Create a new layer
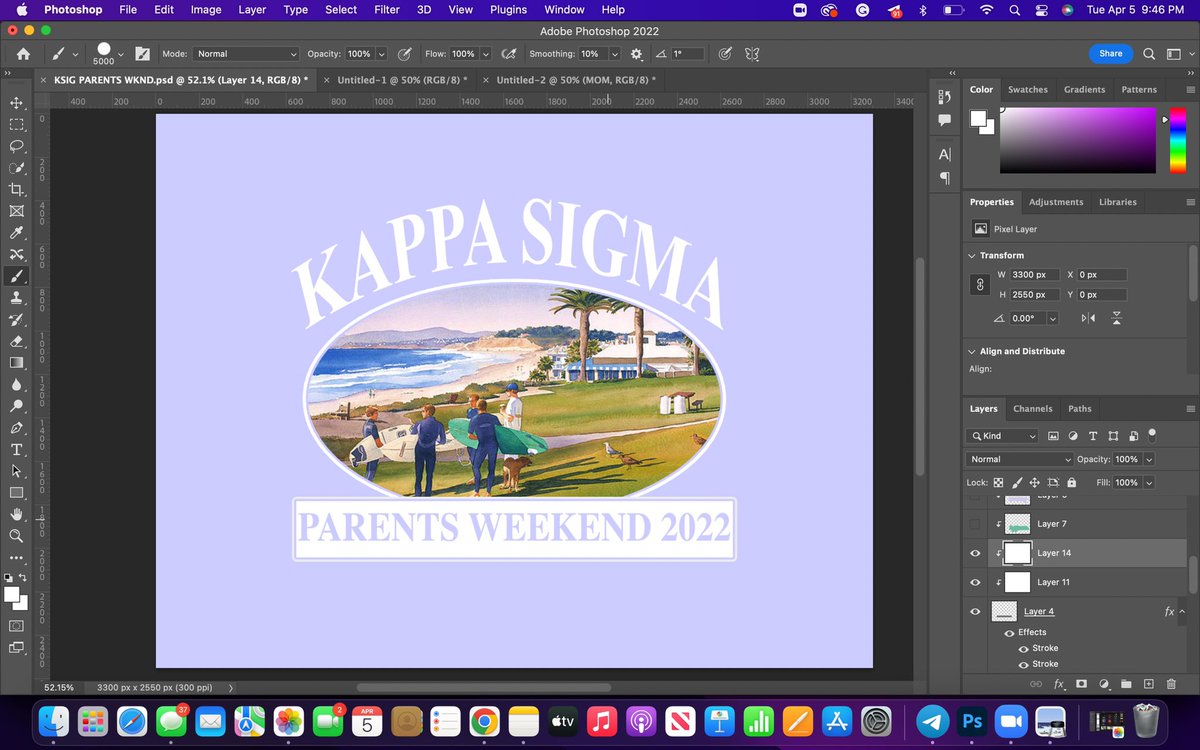This screenshot has height=750, width=1200. point(1149,684)
